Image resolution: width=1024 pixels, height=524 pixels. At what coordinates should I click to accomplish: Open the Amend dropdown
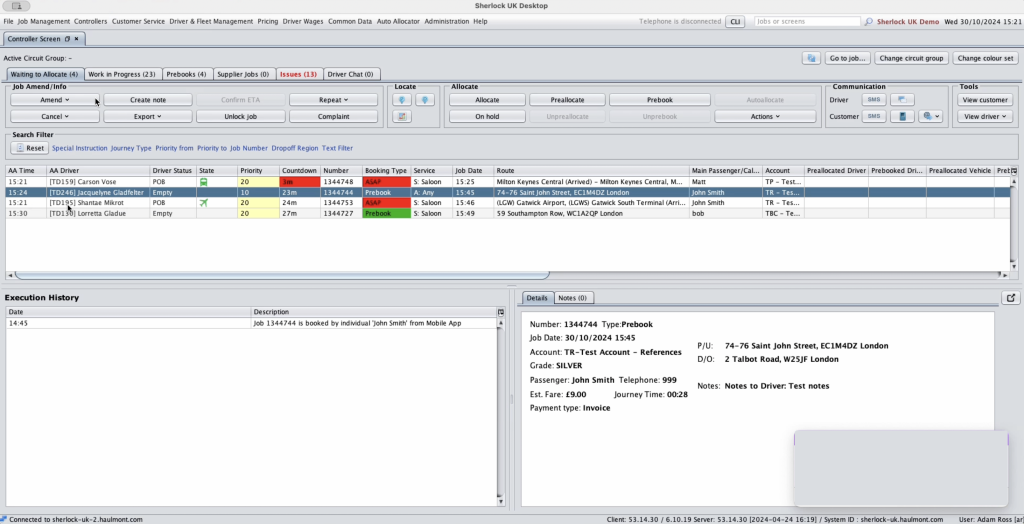(x=55, y=100)
